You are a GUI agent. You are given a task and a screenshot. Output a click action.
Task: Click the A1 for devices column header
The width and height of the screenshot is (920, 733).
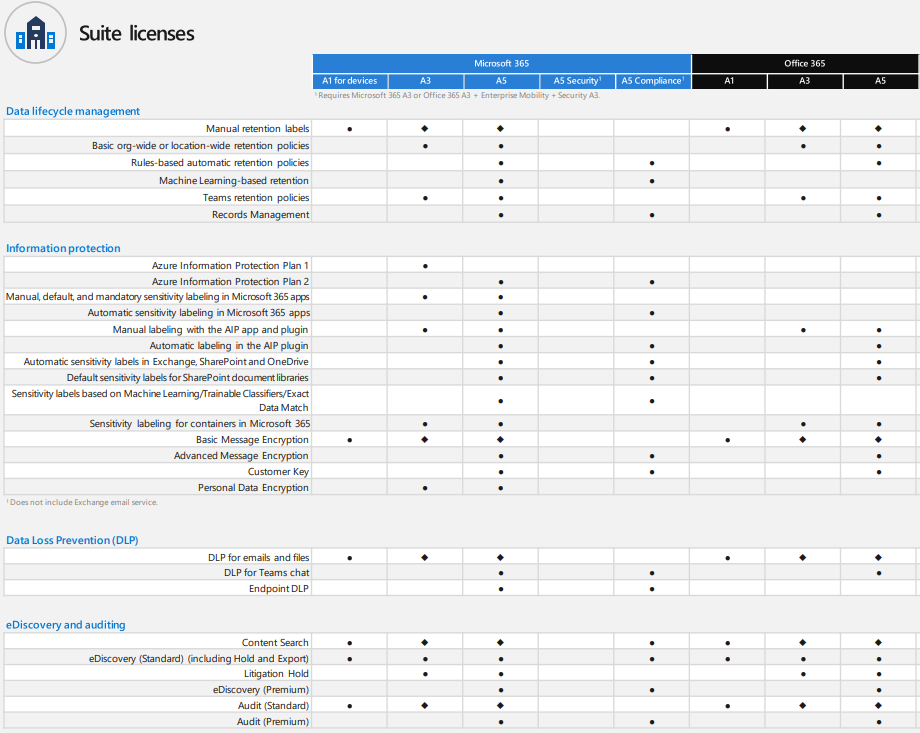click(x=350, y=81)
